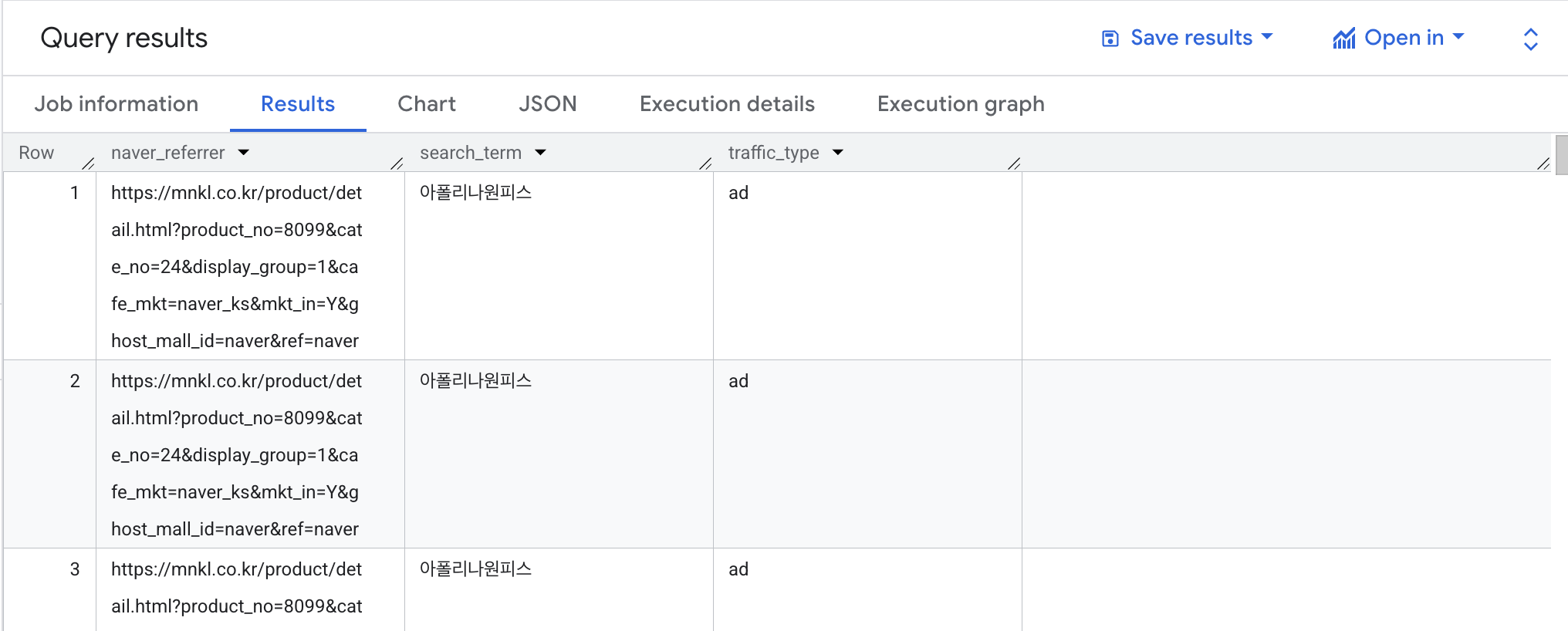Click the search_term column resize handle
The width and height of the screenshot is (1568, 631).
pyautogui.click(x=705, y=163)
